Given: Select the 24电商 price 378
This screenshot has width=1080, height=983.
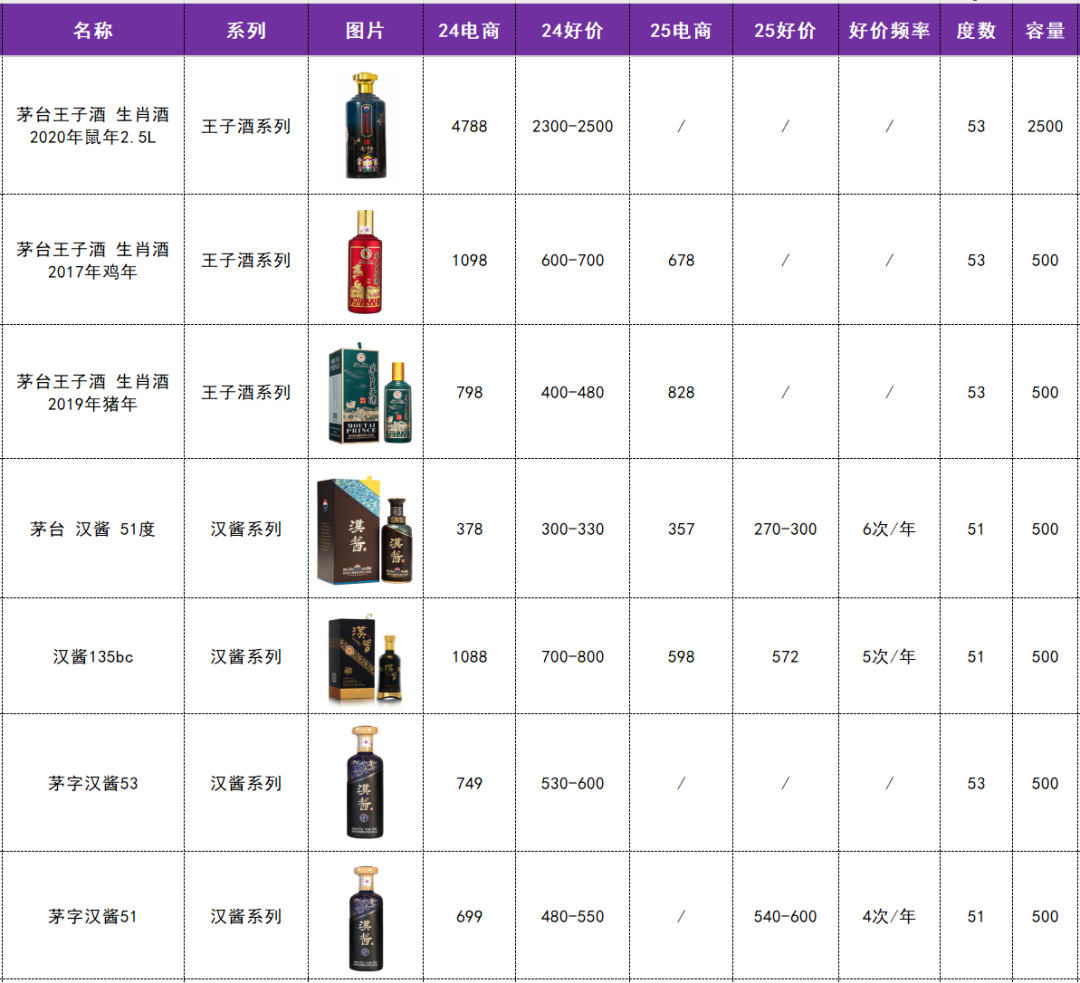Looking at the screenshot, I should click(x=469, y=529).
